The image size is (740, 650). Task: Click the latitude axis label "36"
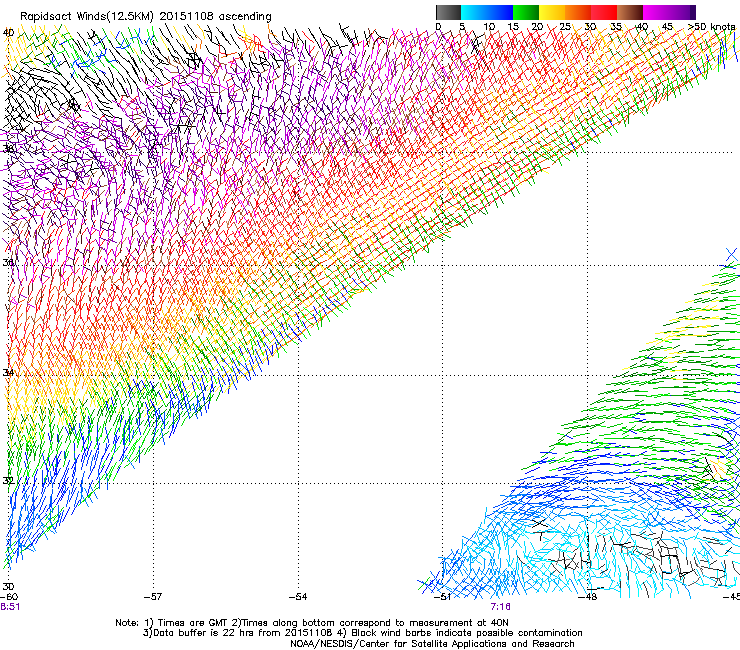8,262
